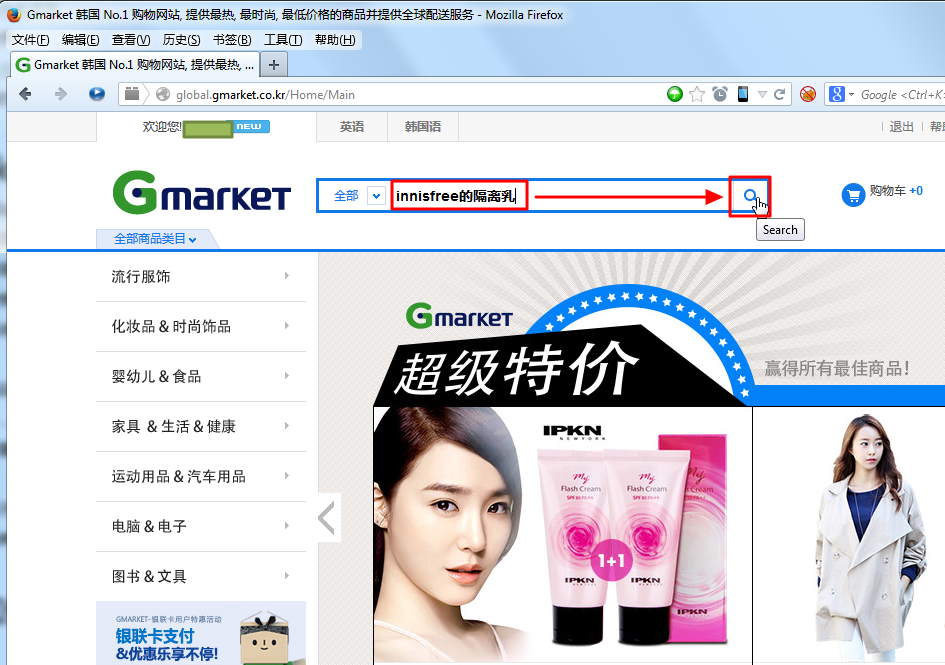Expand arrow next to 运动用品 & 汽车用品
The height and width of the screenshot is (665, 945).
point(287,476)
